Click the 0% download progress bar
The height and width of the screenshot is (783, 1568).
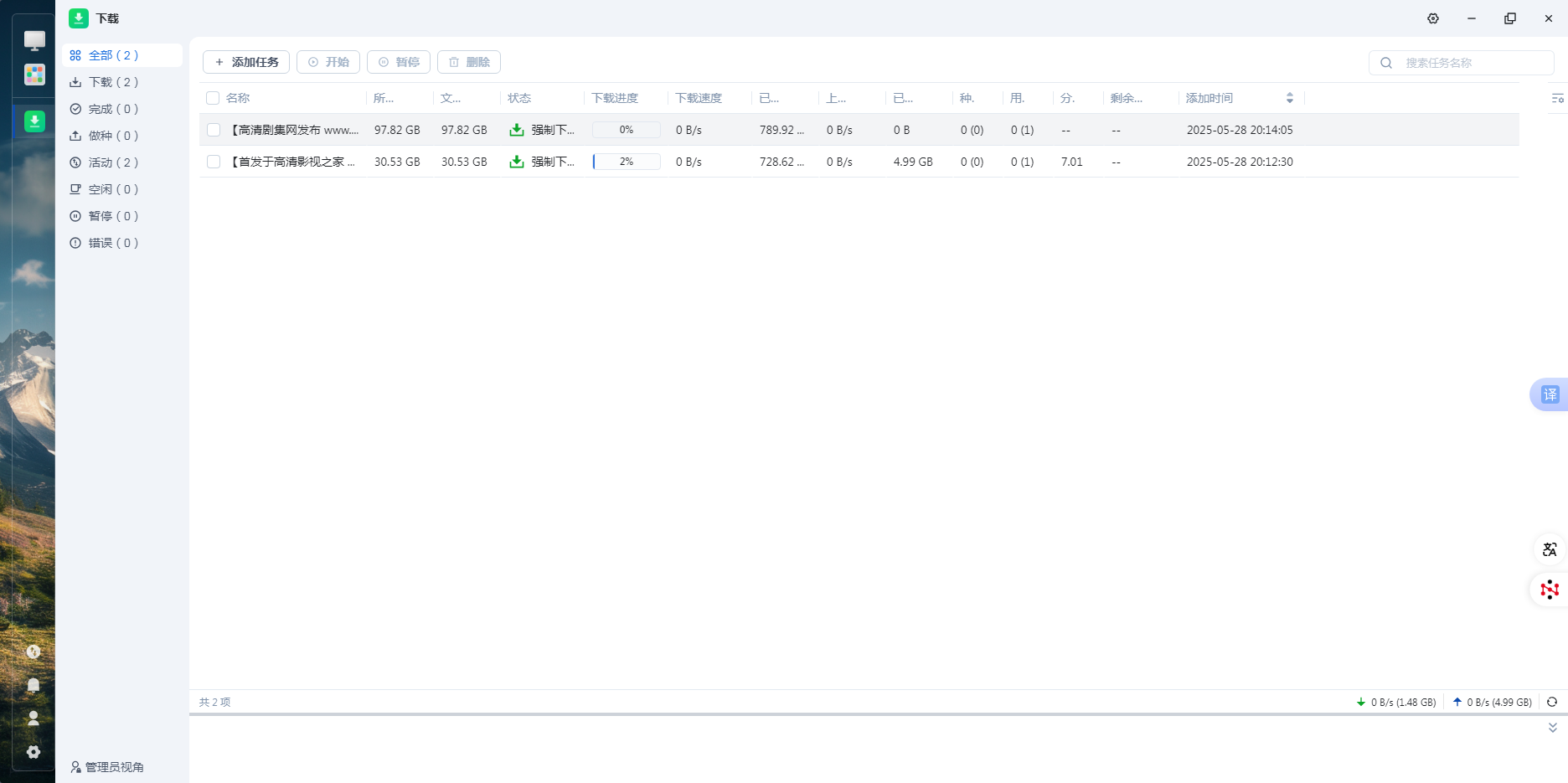point(627,130)
